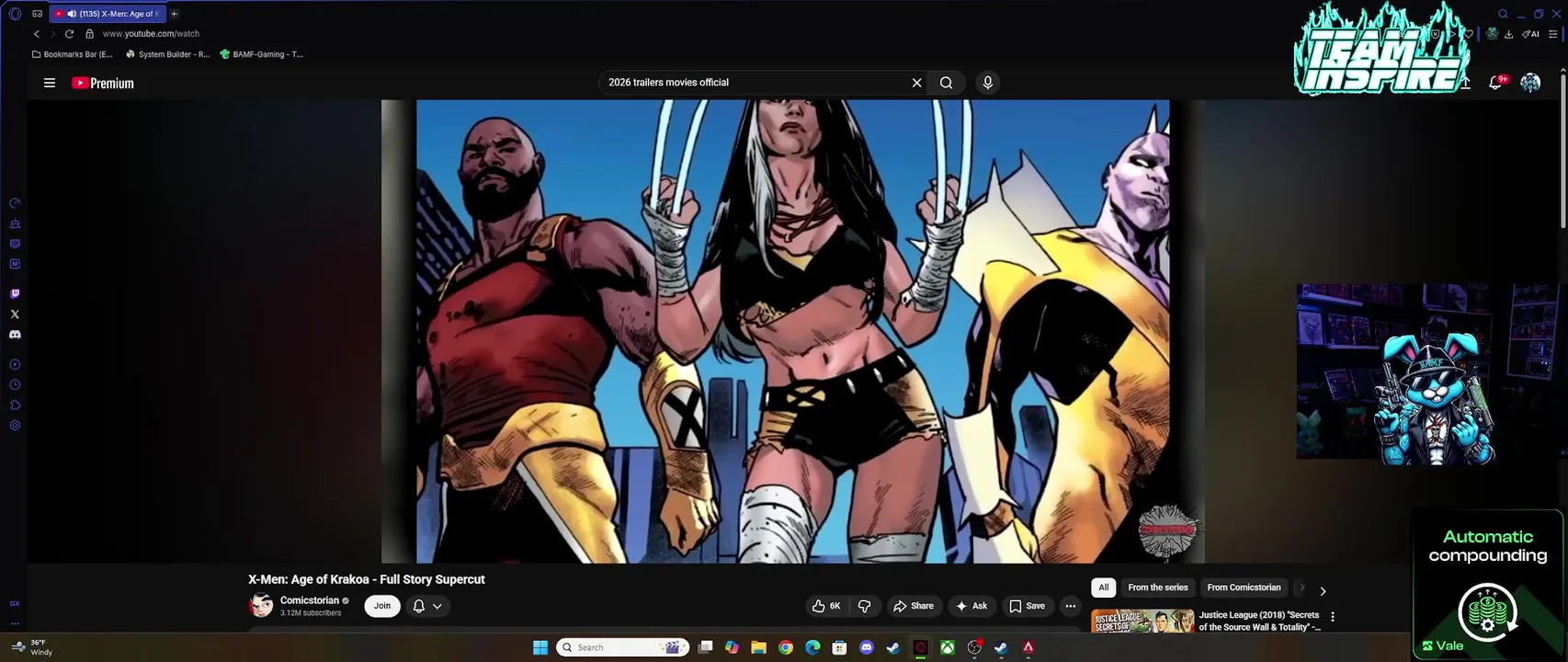Open Justice League Source Wall video thumbnail
Screen dimensions: 1568x662
pyautogui.click(x=1142, y=622)
